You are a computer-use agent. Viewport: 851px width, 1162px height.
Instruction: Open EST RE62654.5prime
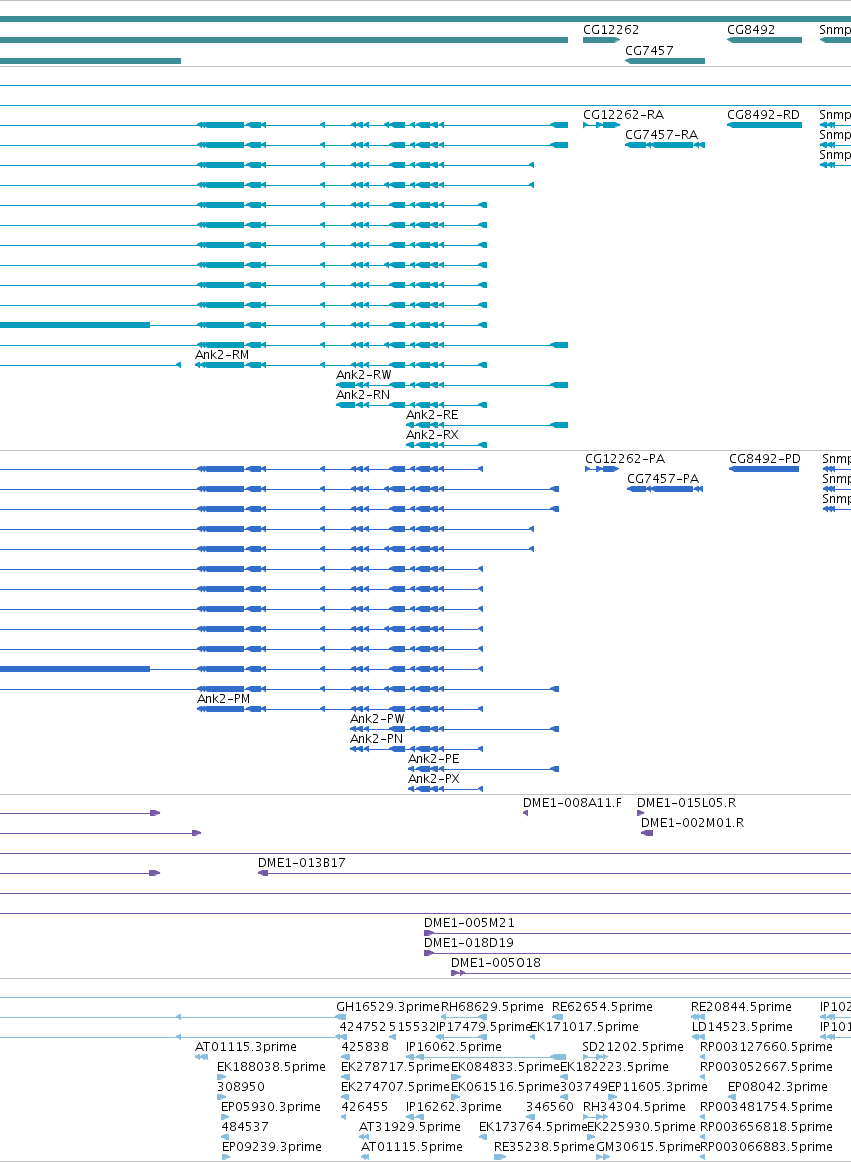(x=602, y=1006)
